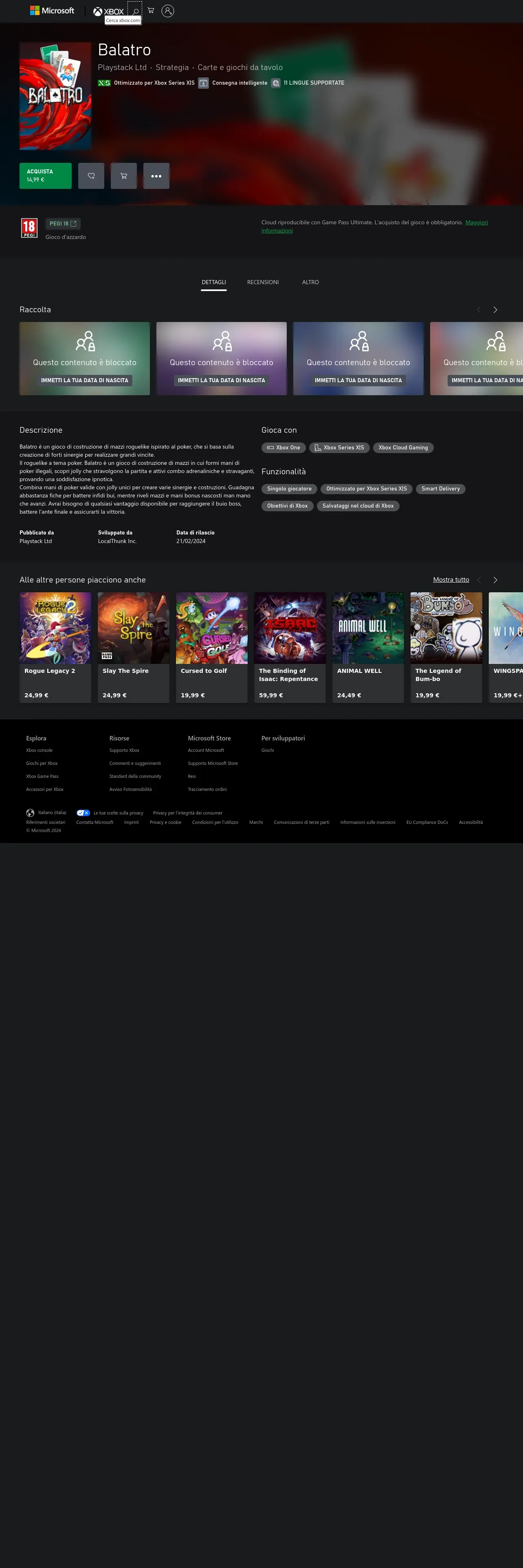523x1568 pixels.
Task: Select the Xbox Cloud Gaming chip
Action: tap(403, 447)
